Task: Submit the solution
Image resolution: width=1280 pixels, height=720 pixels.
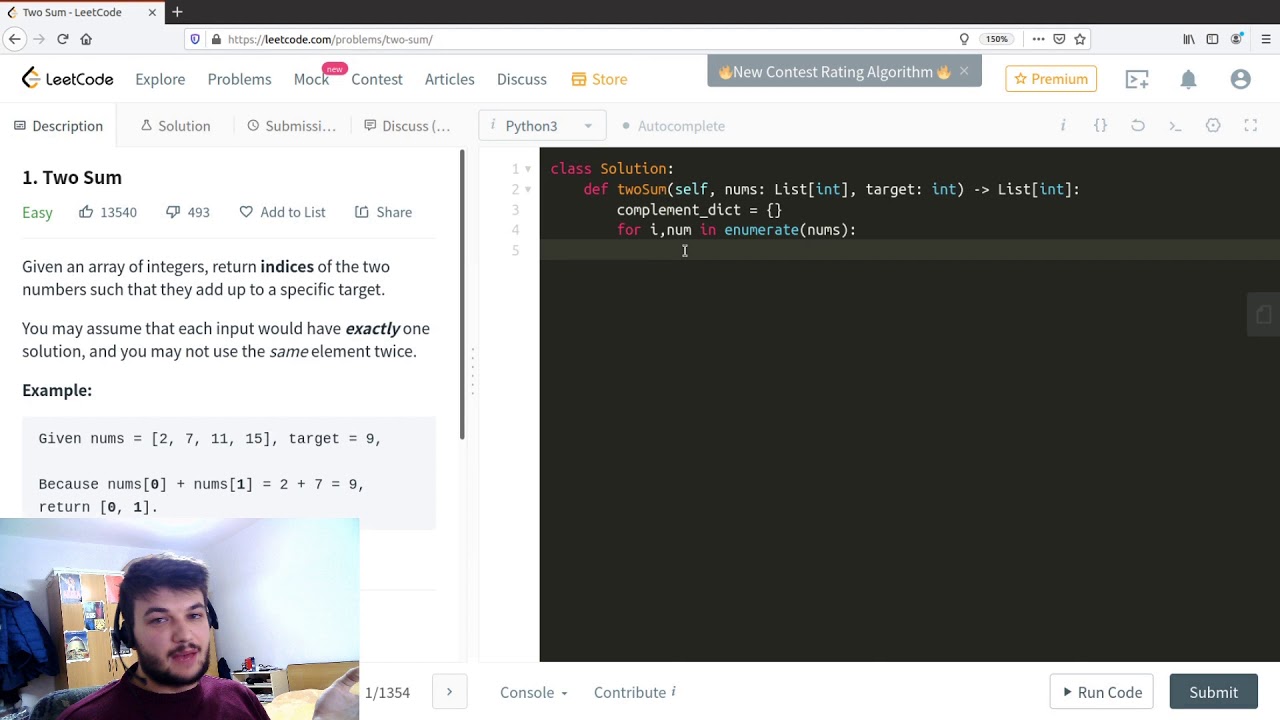Action: tap(1213, 692)
